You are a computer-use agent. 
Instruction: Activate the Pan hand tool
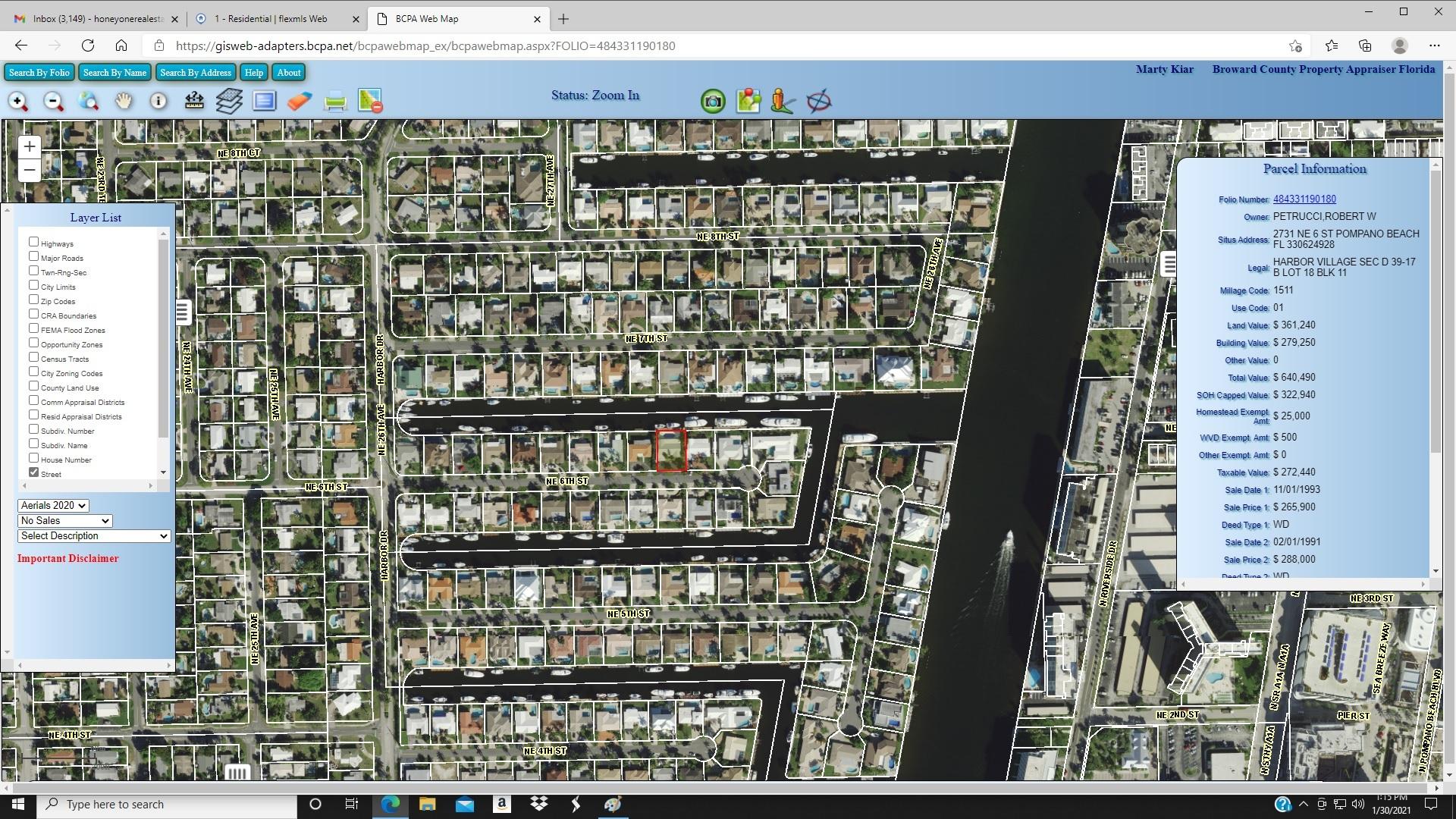coord(123,102)
